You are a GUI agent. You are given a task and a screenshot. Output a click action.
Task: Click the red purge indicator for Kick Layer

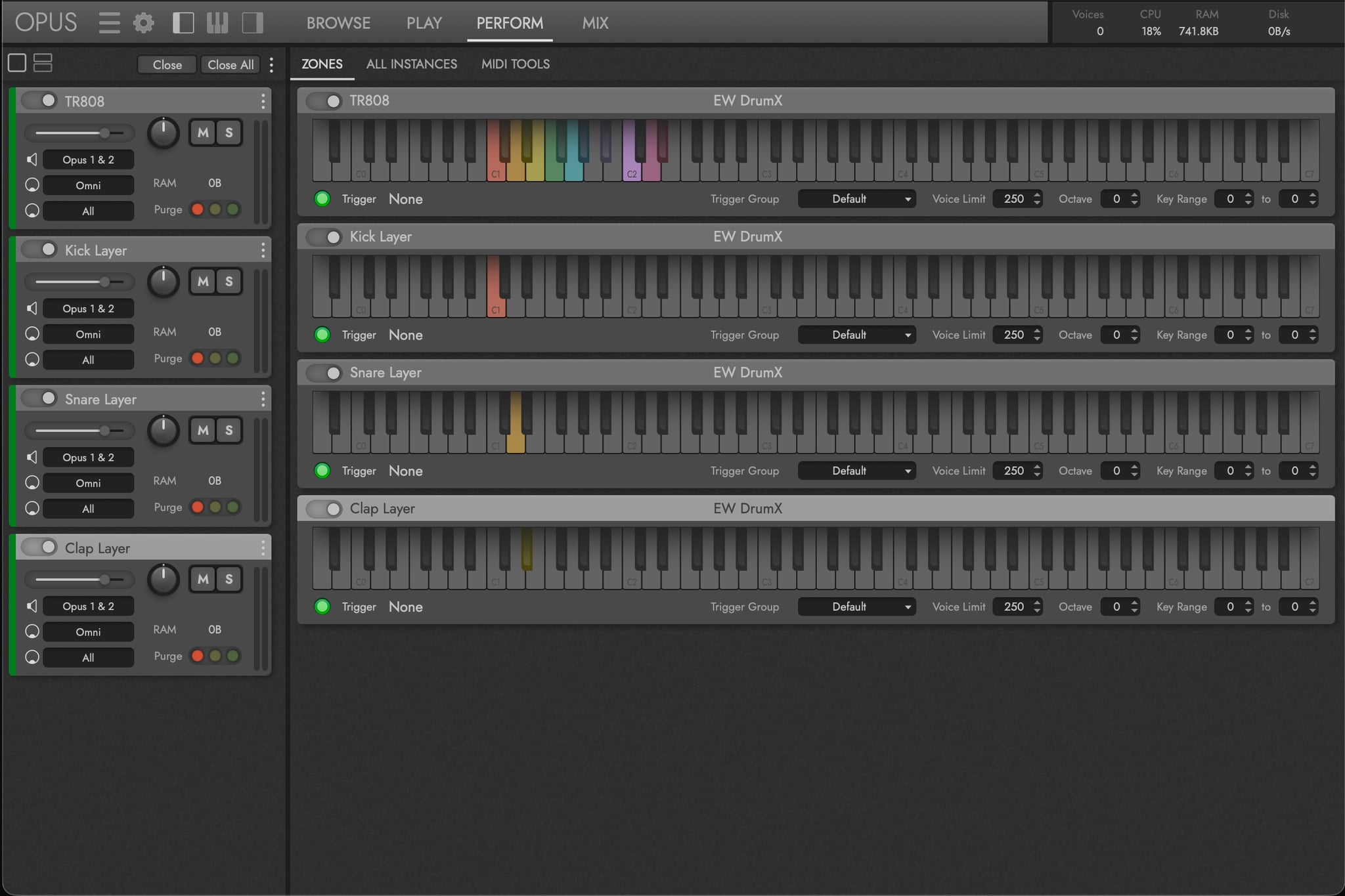197,358
